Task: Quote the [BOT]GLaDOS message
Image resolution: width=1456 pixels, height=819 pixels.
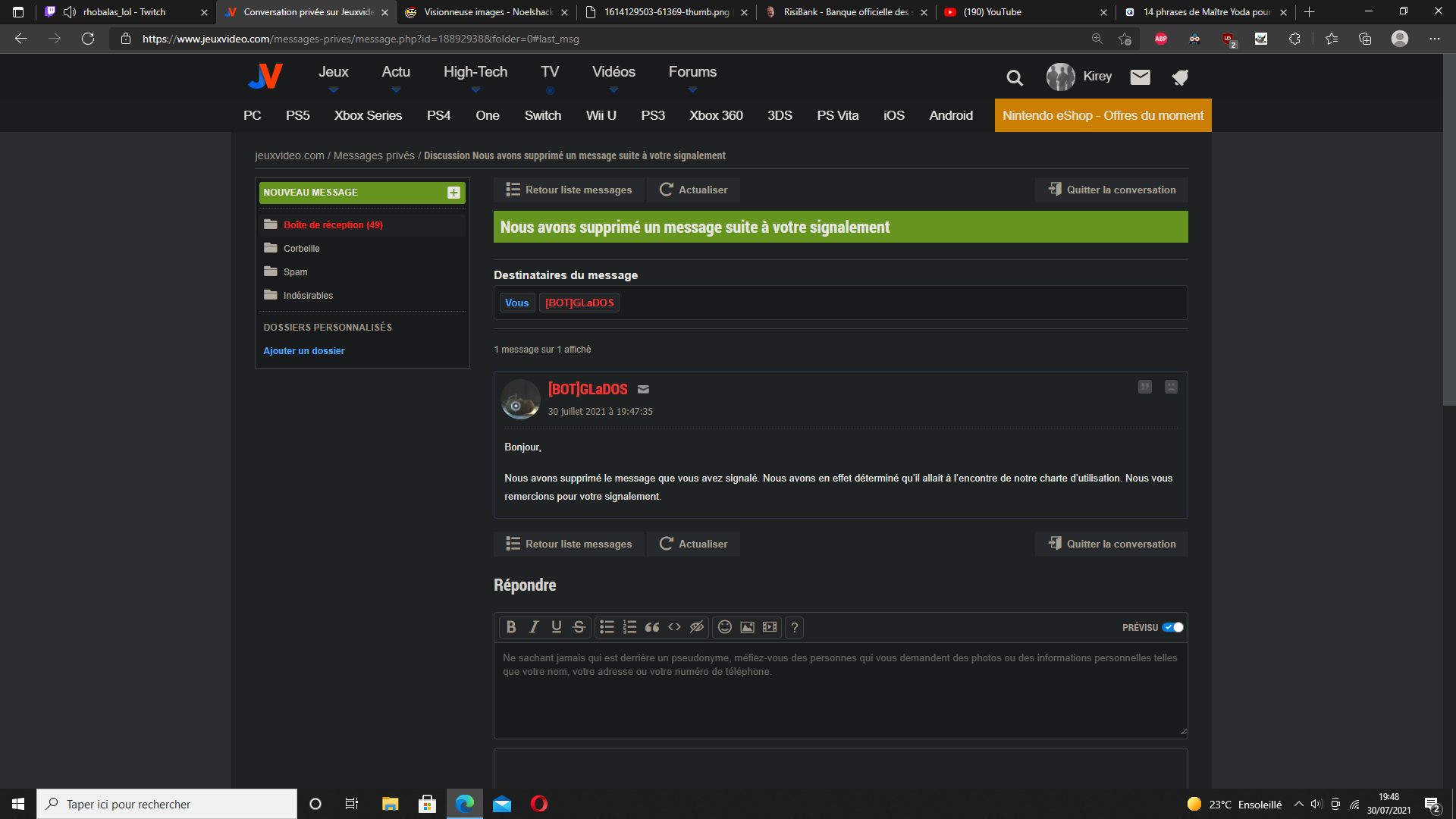Action: 1145,387
